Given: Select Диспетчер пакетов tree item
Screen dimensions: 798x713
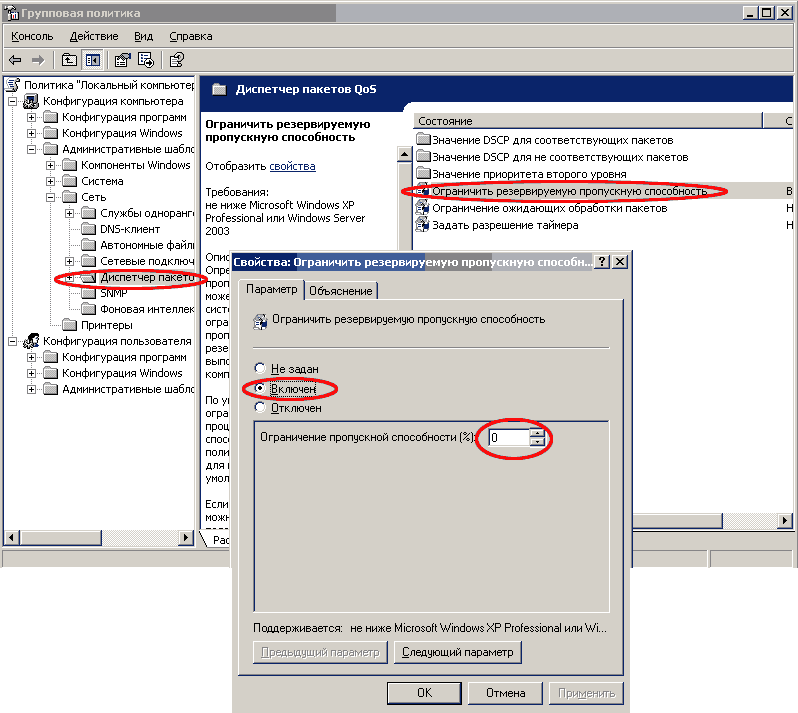Looking at the screenshot, I should [x=147, y=277].
